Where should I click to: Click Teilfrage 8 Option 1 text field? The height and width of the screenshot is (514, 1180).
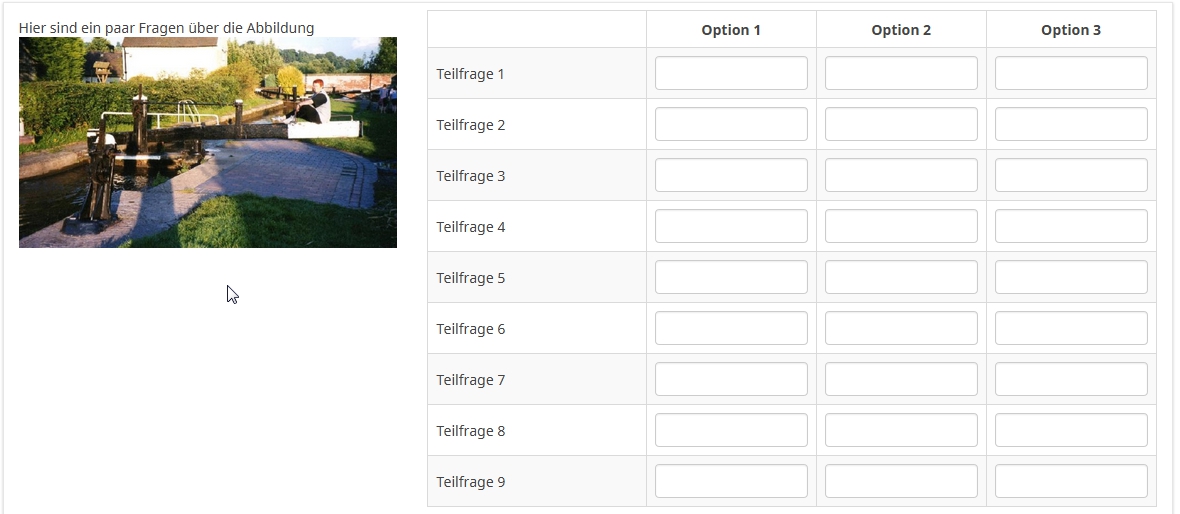click(x=731, y=430)
